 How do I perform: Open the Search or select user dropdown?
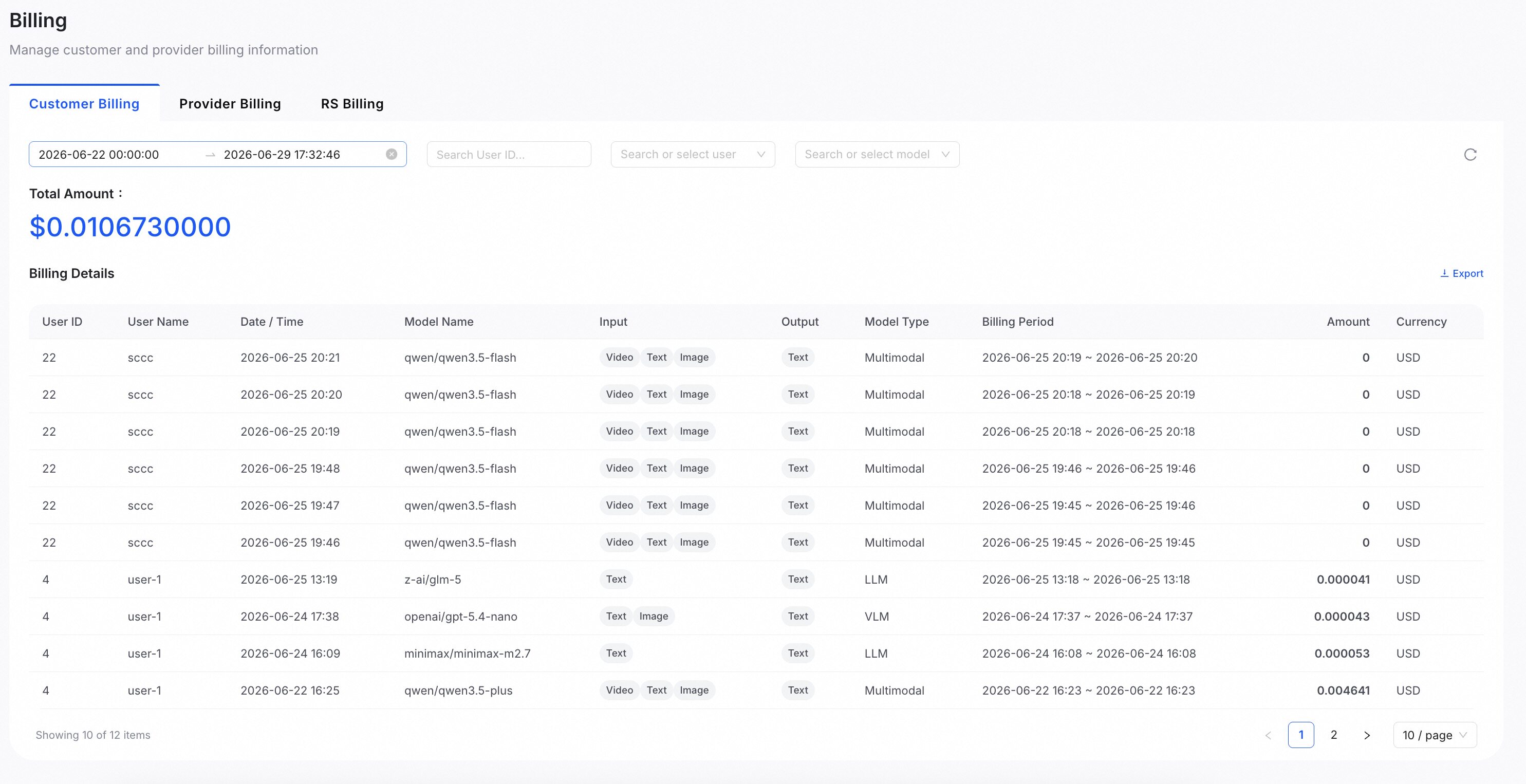click(x=693, y=154)
